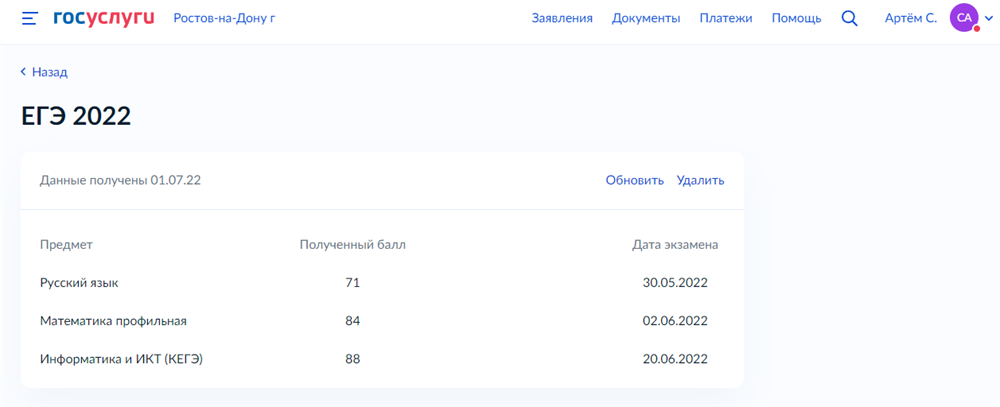Click Данные получены 01.07.22 text

point(121,181)
